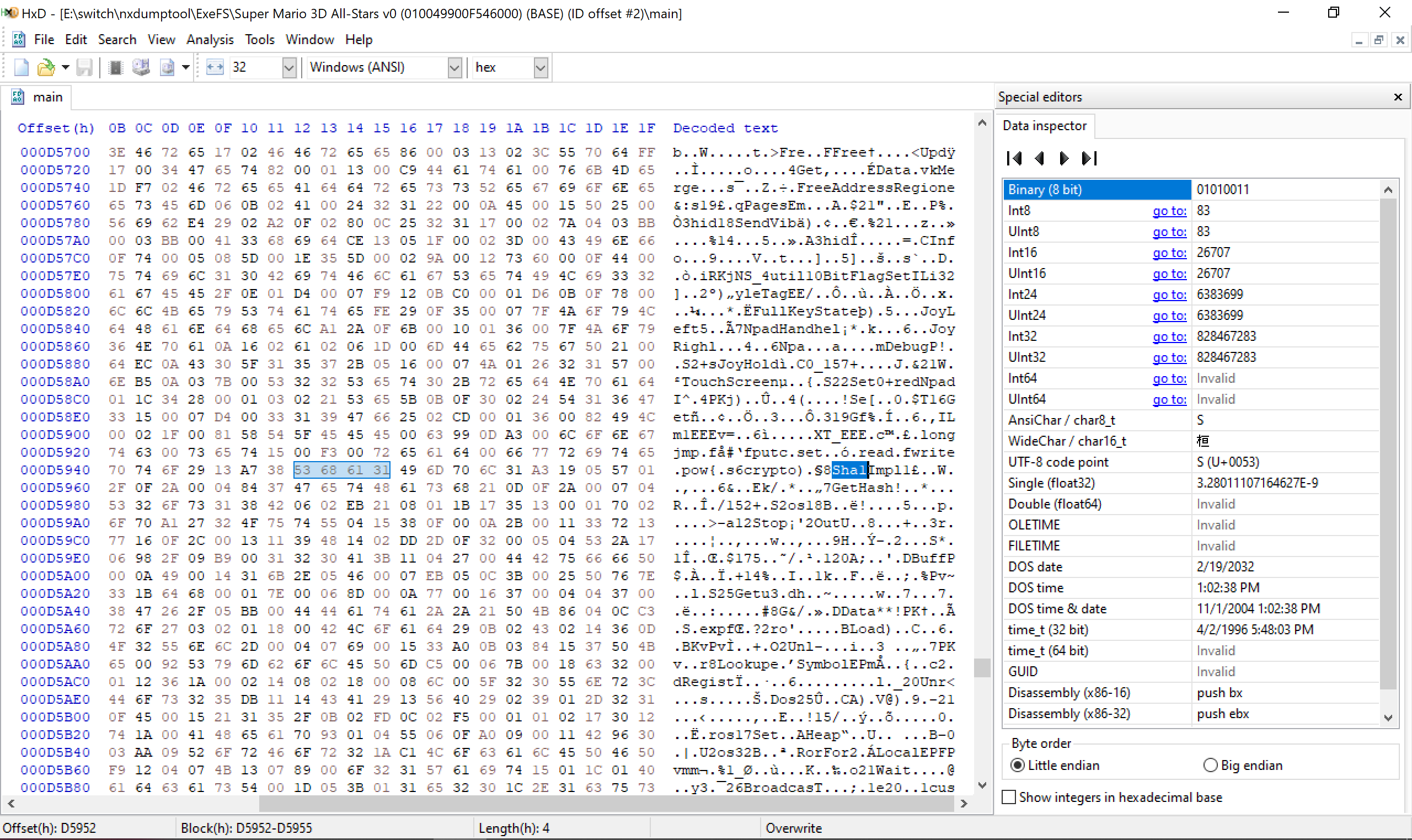Click hex view scroll-up arrow

pos(982,123)
